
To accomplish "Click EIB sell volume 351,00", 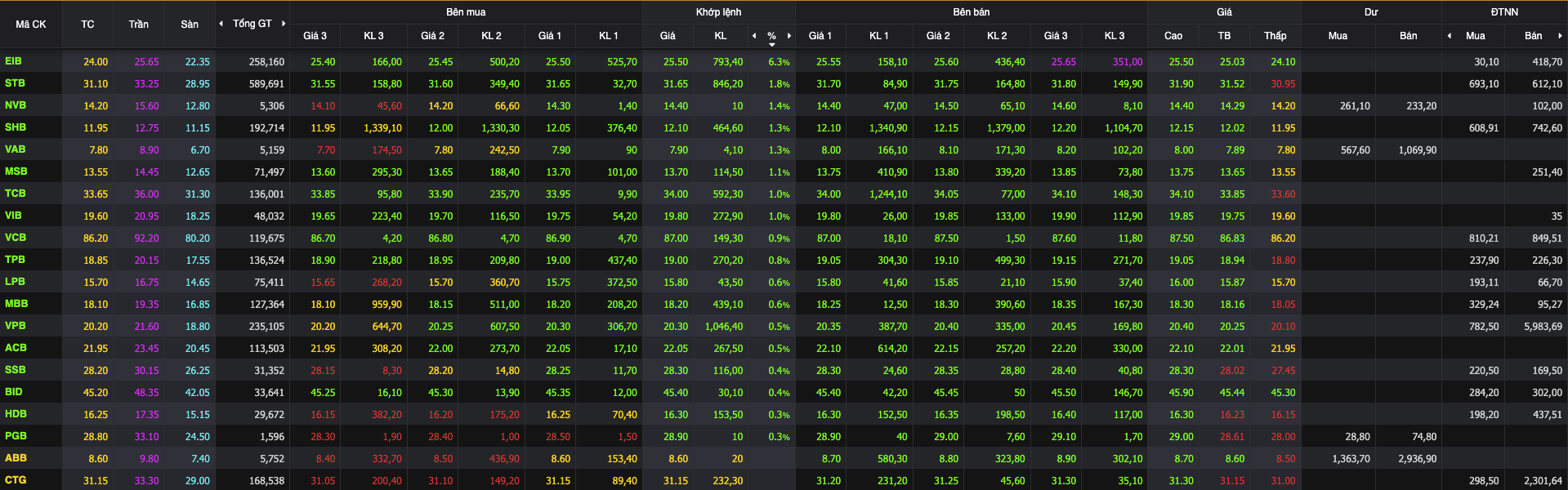I will click(x=1128, y=62).
